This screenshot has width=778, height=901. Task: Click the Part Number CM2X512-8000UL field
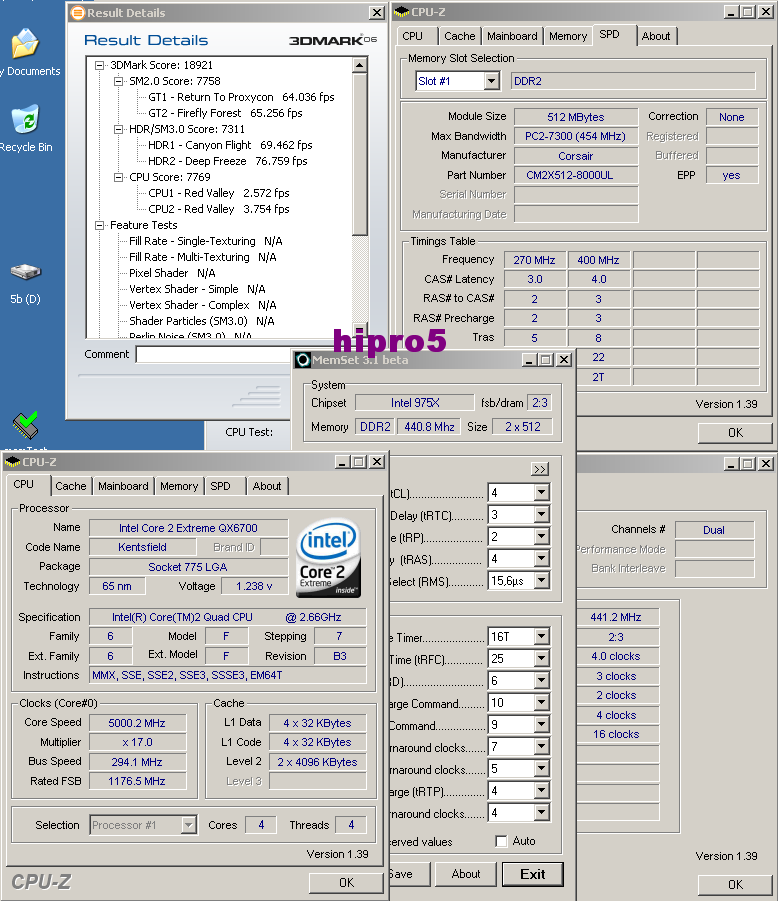pyautogui.click(x=576, y=175)
